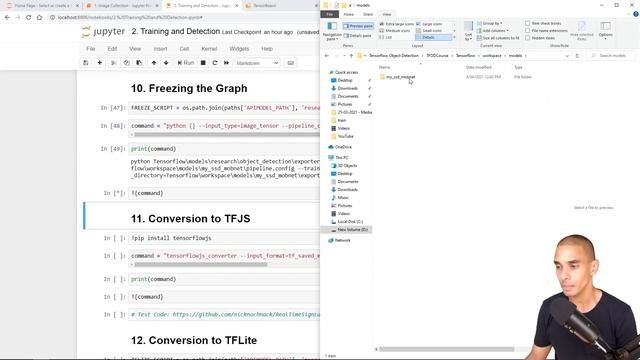The image size is (640, 360).
Task: Select the my_ssd_mobnet folder
Action: [397, 77]
